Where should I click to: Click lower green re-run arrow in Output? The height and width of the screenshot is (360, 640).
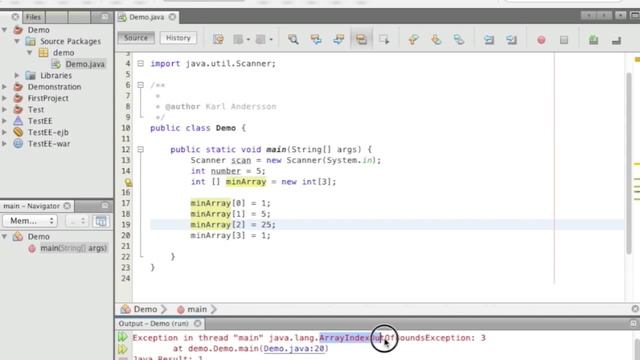(x=122, y=349)
